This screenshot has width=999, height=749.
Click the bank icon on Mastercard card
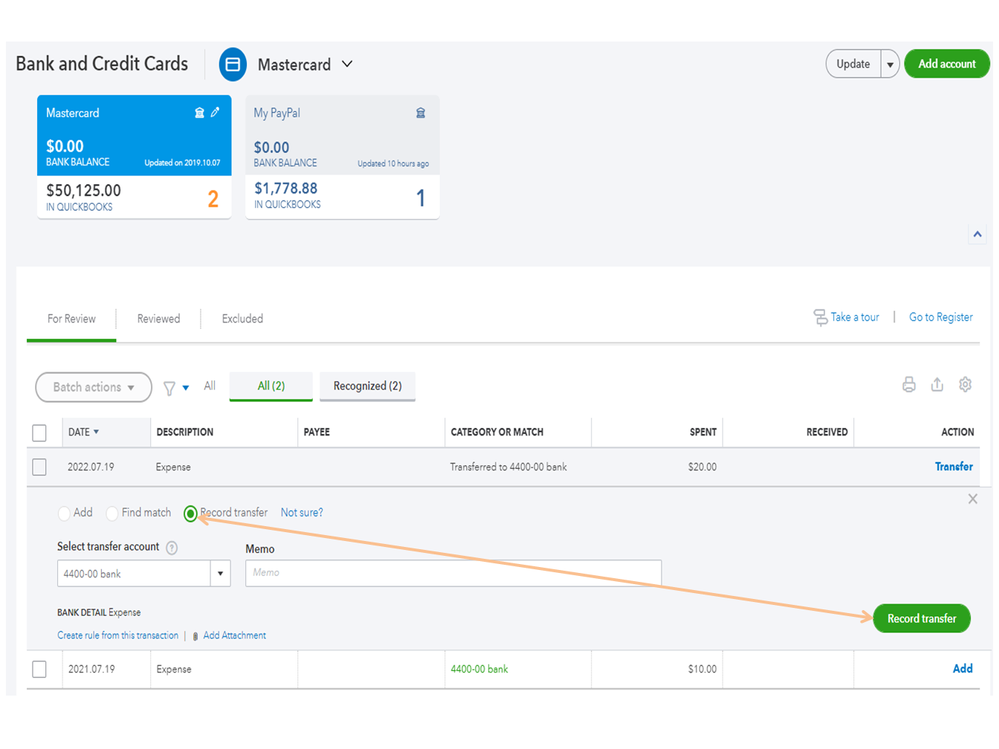click(199, 113)
